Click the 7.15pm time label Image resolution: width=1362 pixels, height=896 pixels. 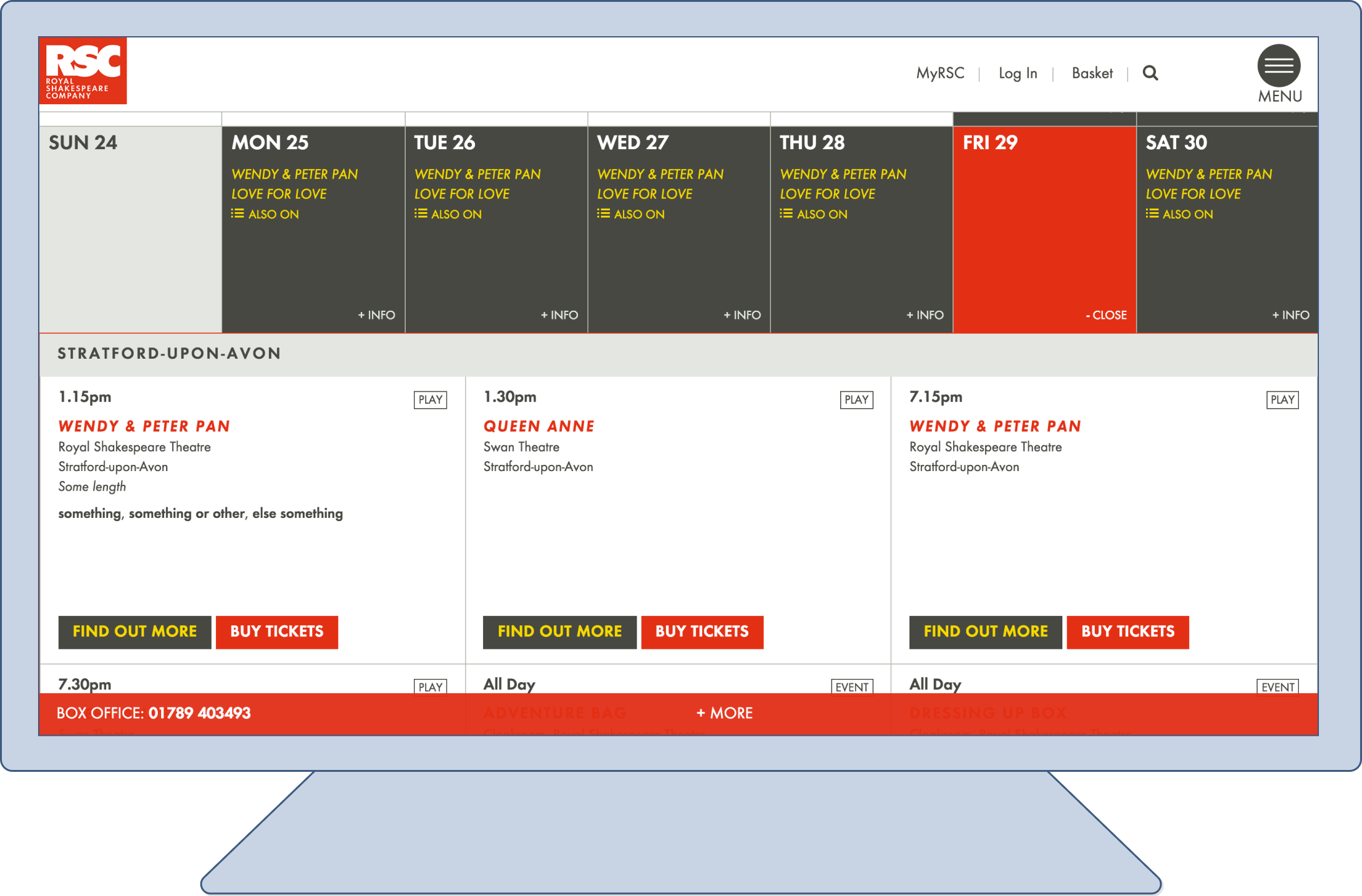pyautogui.click(x=936, y=397)
